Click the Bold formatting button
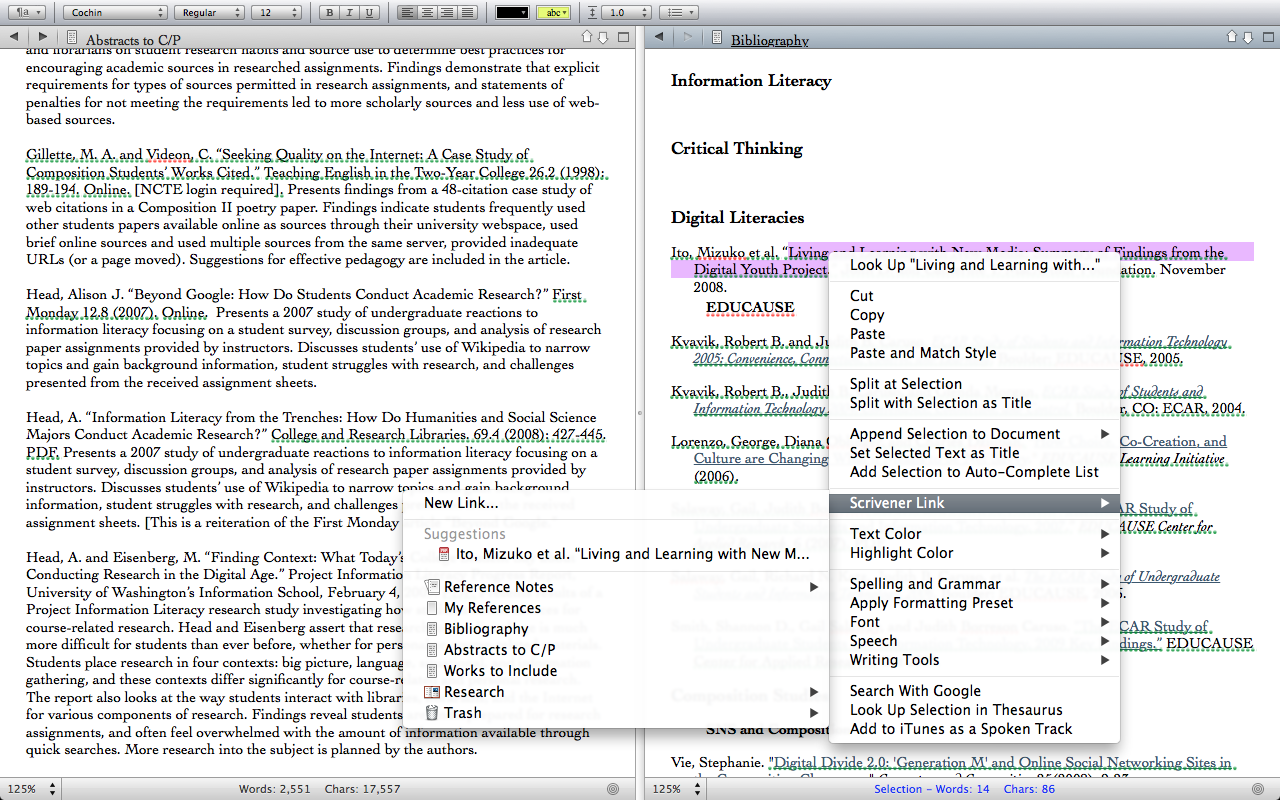1280x800 pixels. tap(331, 13)
